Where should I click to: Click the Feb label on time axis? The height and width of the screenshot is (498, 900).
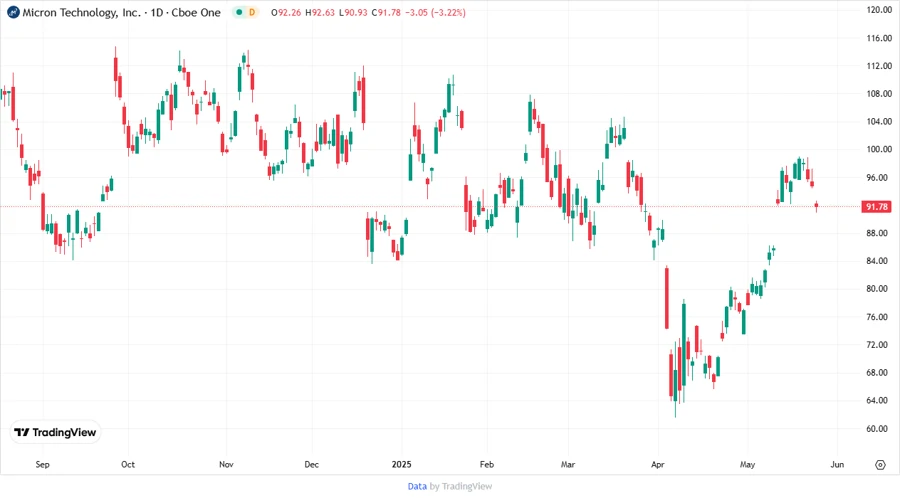click(487, 464)
